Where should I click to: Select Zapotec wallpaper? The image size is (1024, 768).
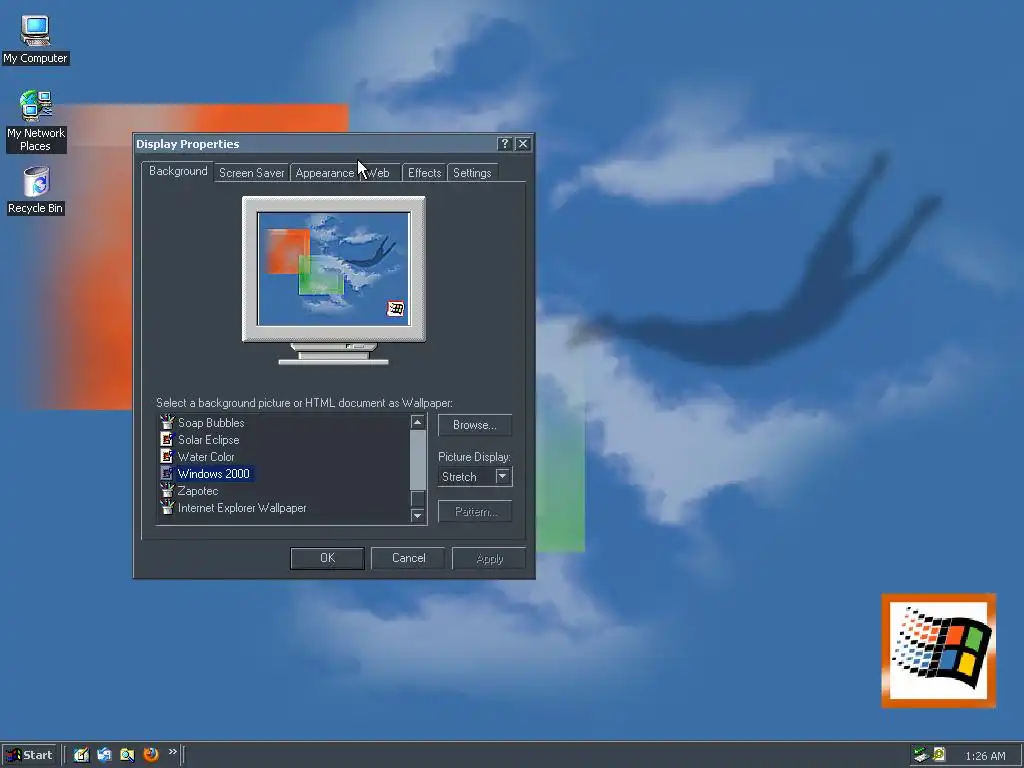point(198,490)
